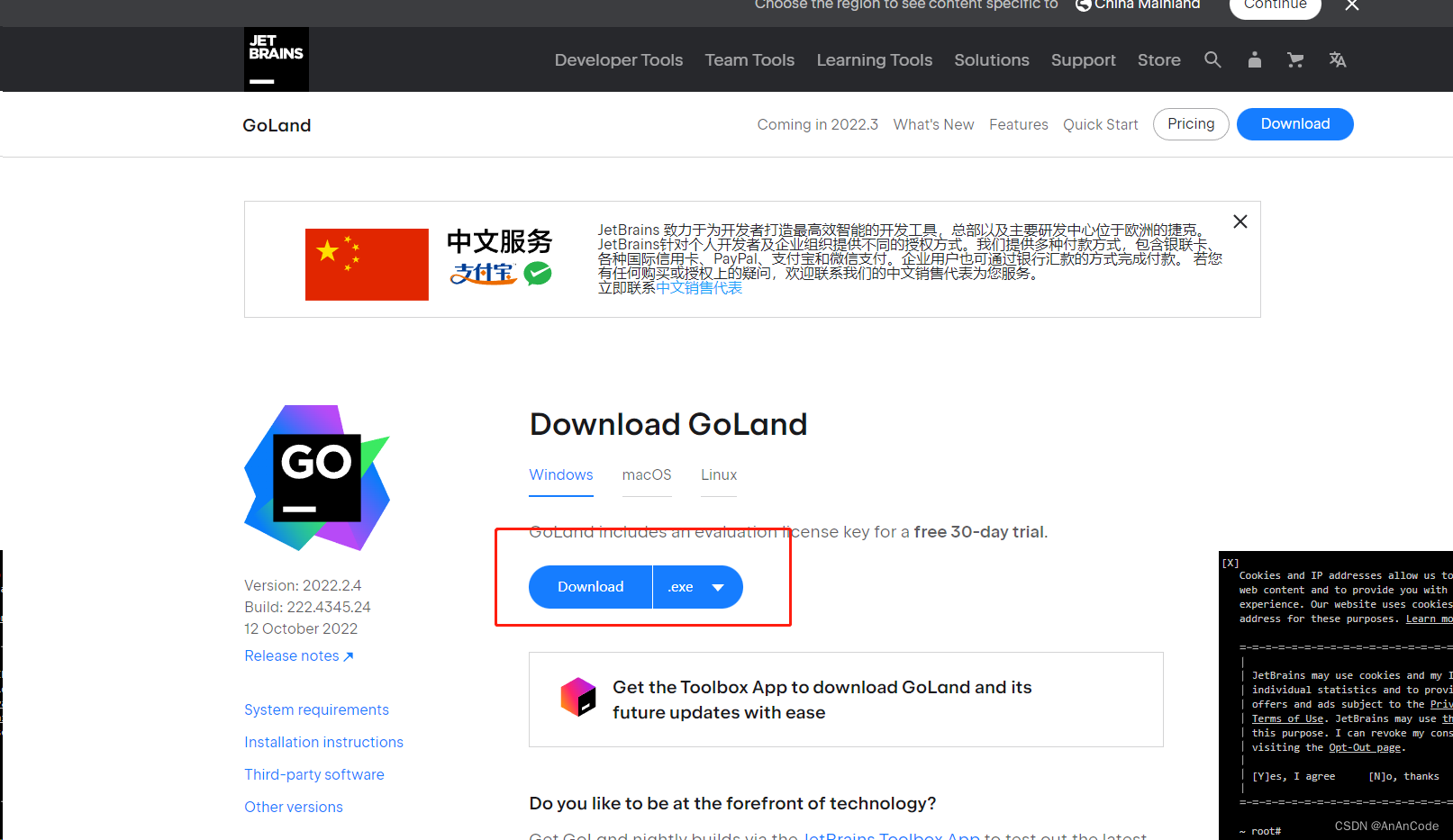Open System requirements link
This screenshot has width=1453, height=840.
316,709
